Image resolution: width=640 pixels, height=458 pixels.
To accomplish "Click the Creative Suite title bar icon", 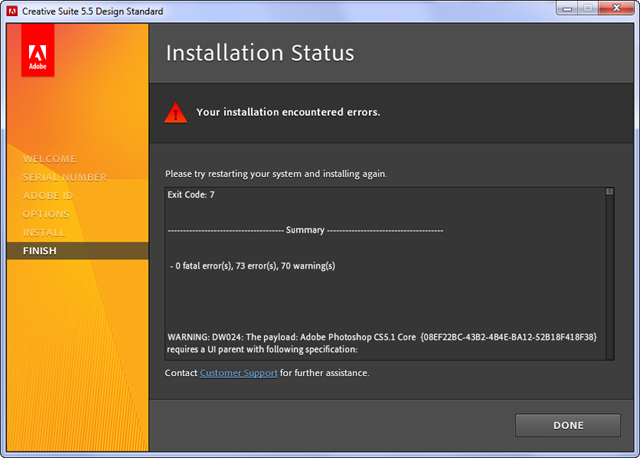I will (x=12, y=11).
